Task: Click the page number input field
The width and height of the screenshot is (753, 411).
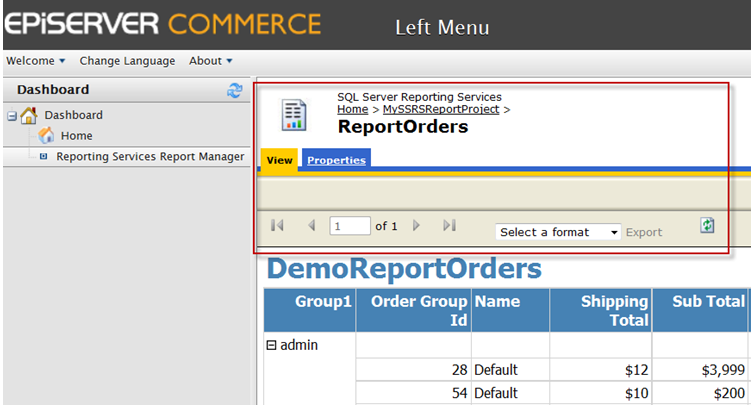Action: pos(350,227)
